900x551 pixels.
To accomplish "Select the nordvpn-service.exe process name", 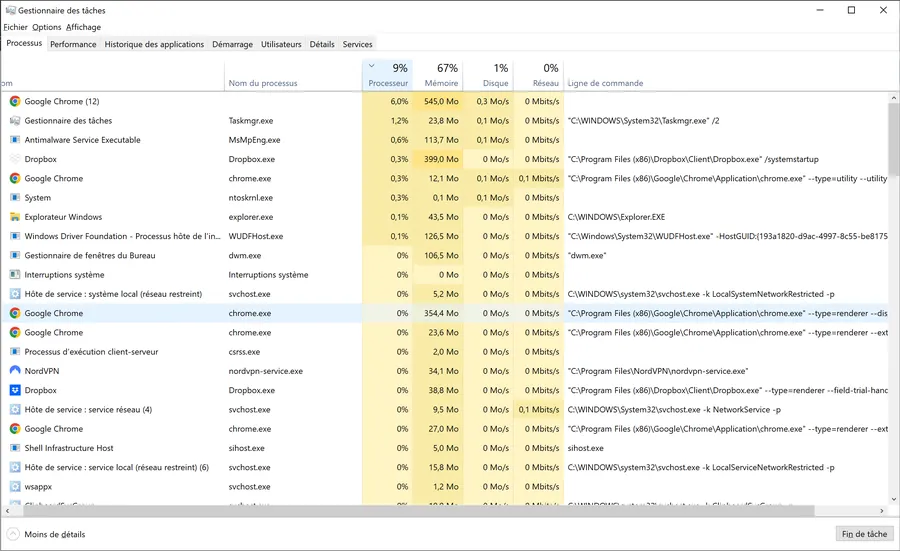I will pyautogui.click(x=266, y=371).
